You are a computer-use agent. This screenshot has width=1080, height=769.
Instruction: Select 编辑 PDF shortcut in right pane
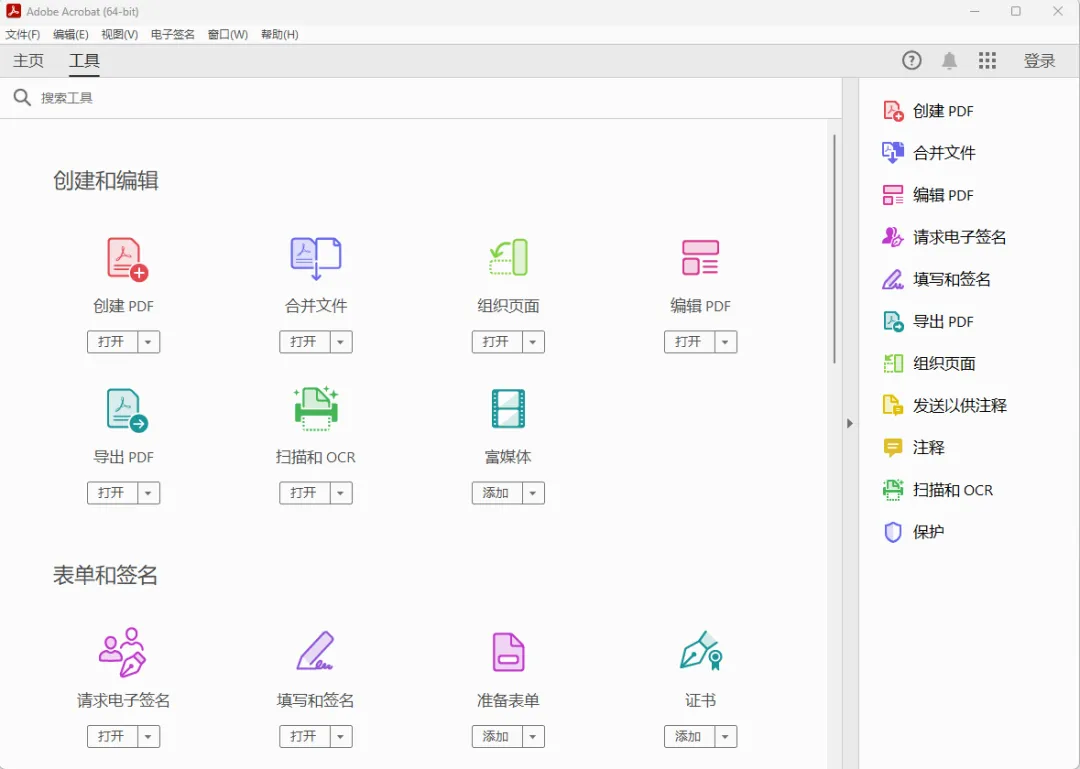point(928,195)
